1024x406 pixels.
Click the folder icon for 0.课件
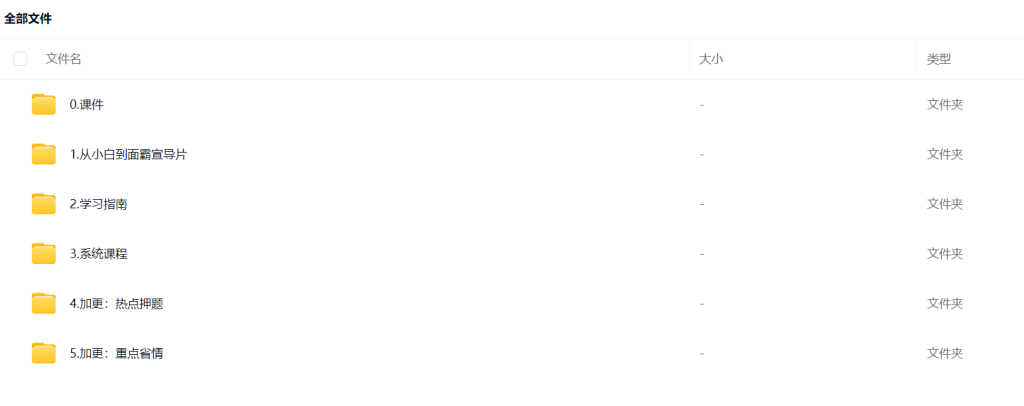44,104
